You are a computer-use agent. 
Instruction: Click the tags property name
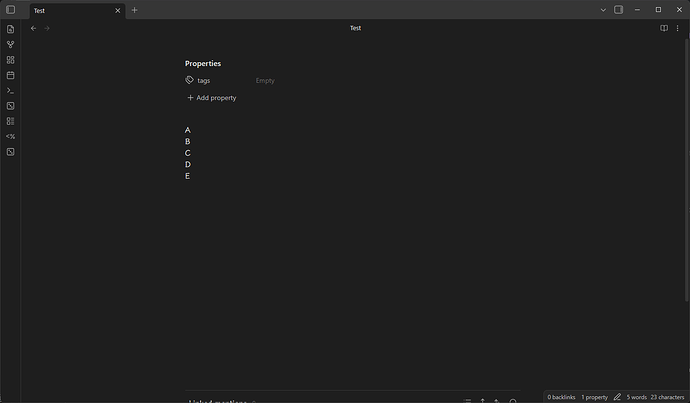204,81
